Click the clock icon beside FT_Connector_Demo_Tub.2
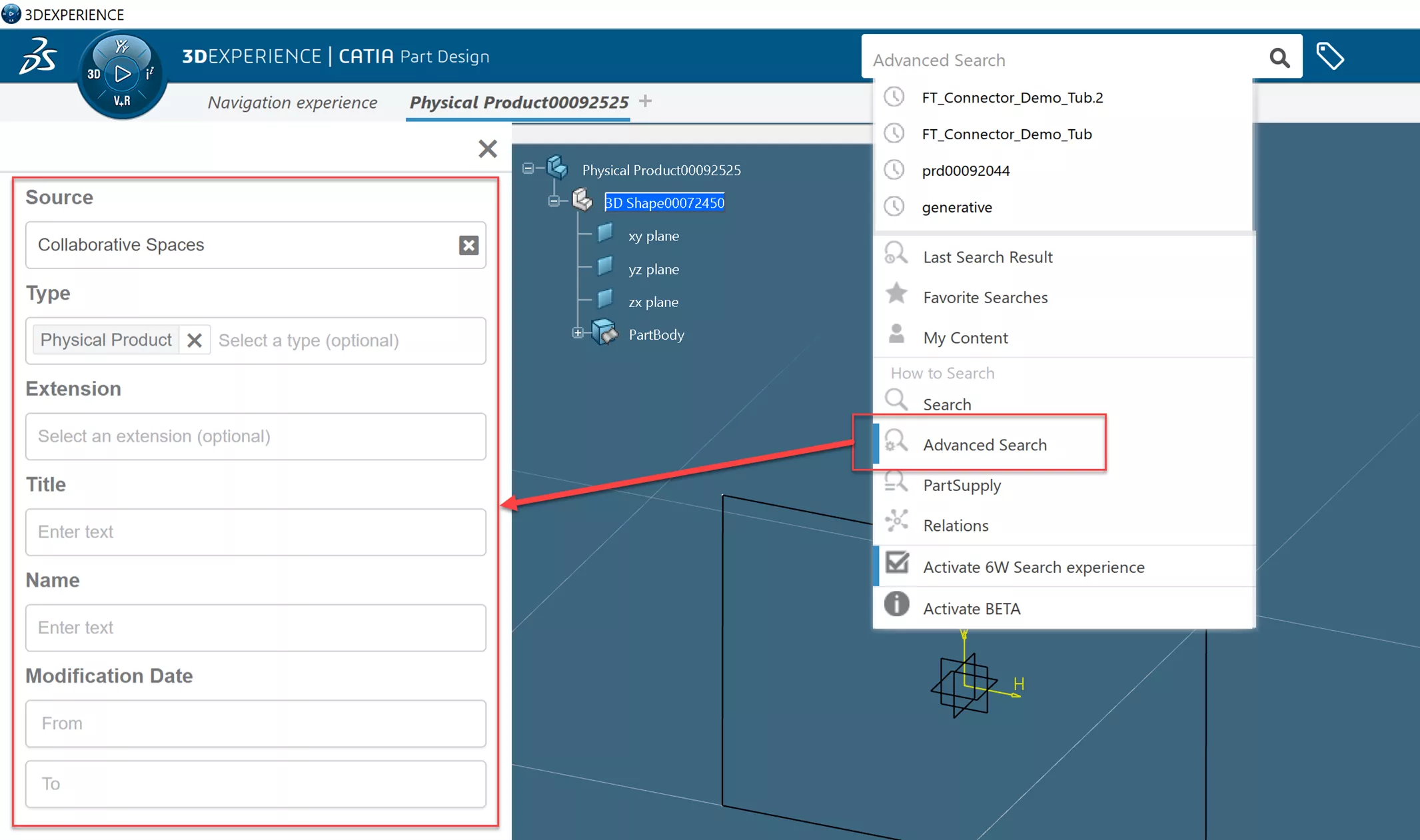The width and height of the screenshot is (1420, 840). (894, 97)
